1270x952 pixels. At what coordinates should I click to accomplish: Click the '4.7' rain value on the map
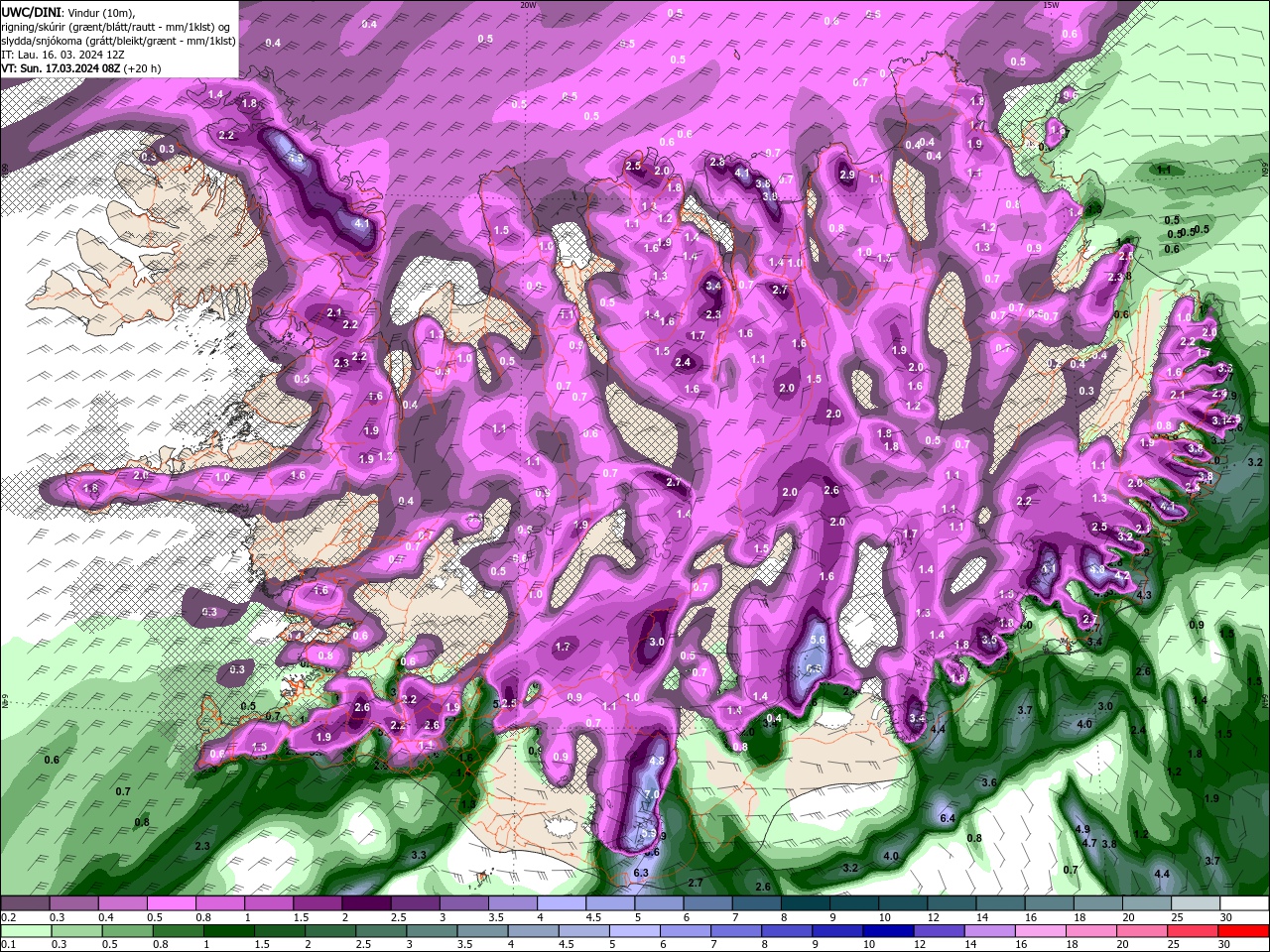[x=1089, y=843]
